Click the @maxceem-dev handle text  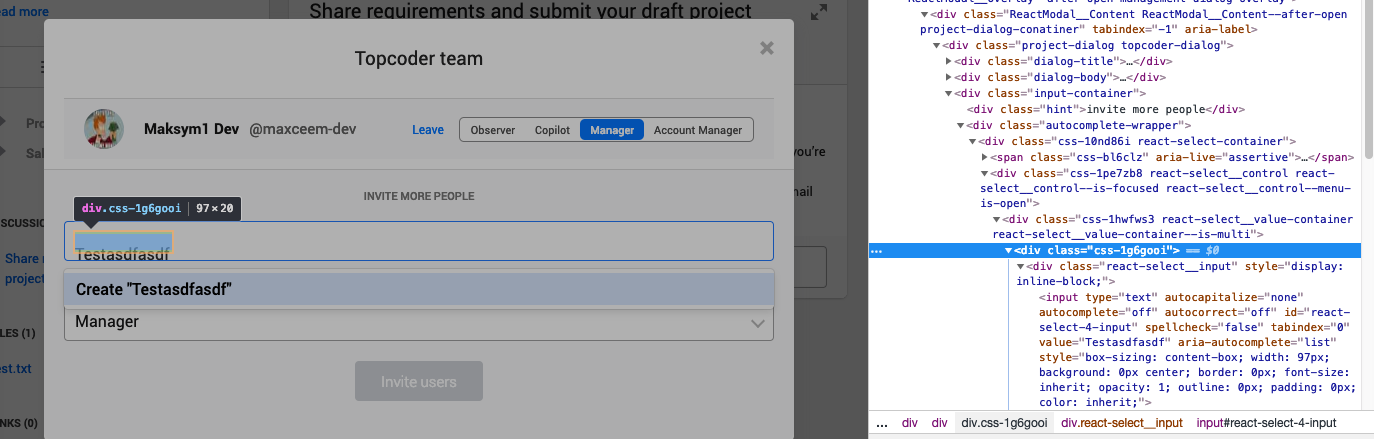click(x=303, y=130)
